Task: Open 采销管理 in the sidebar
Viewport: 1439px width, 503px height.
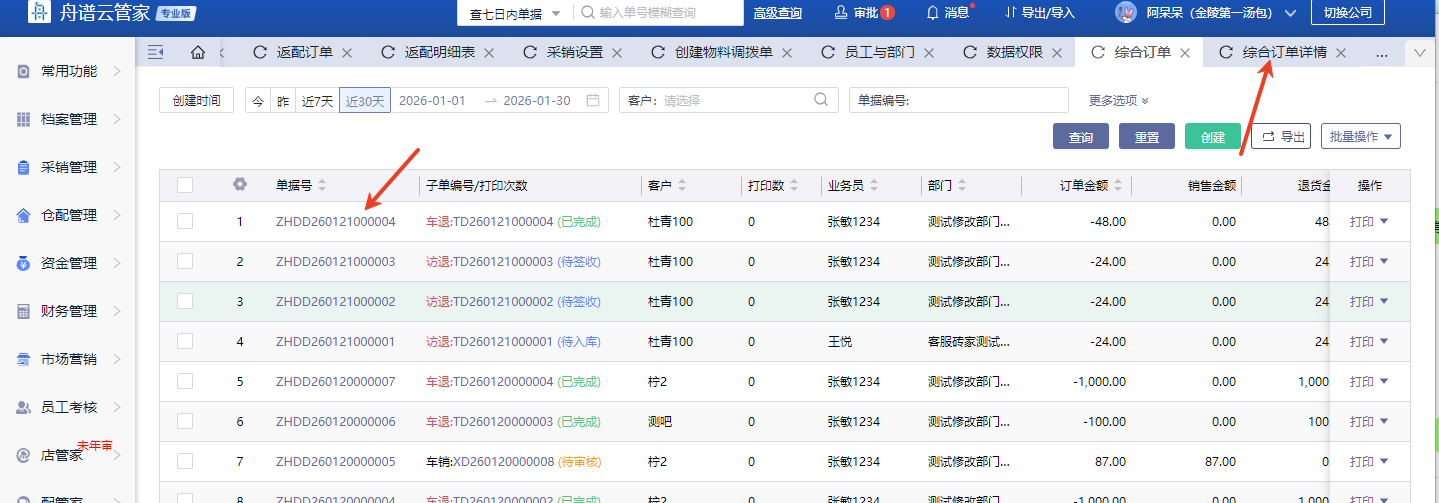Action: (68, 167)
